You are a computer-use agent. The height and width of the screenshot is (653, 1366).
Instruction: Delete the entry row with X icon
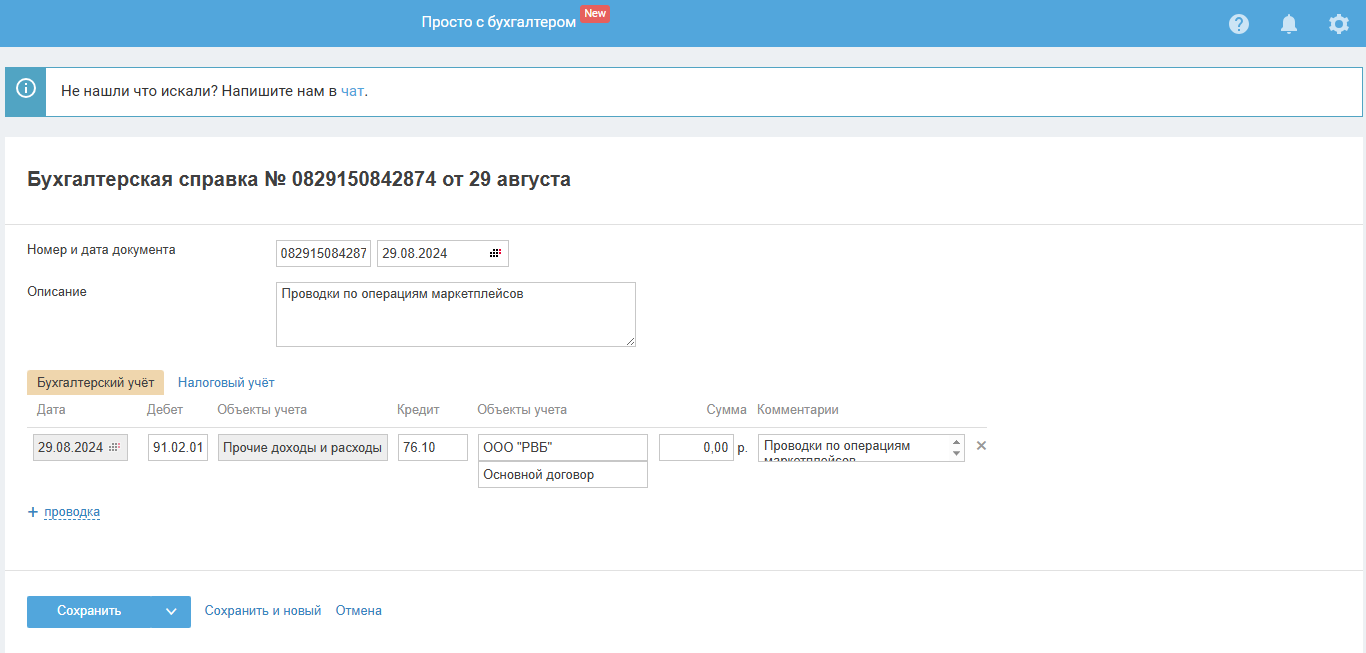981,446
